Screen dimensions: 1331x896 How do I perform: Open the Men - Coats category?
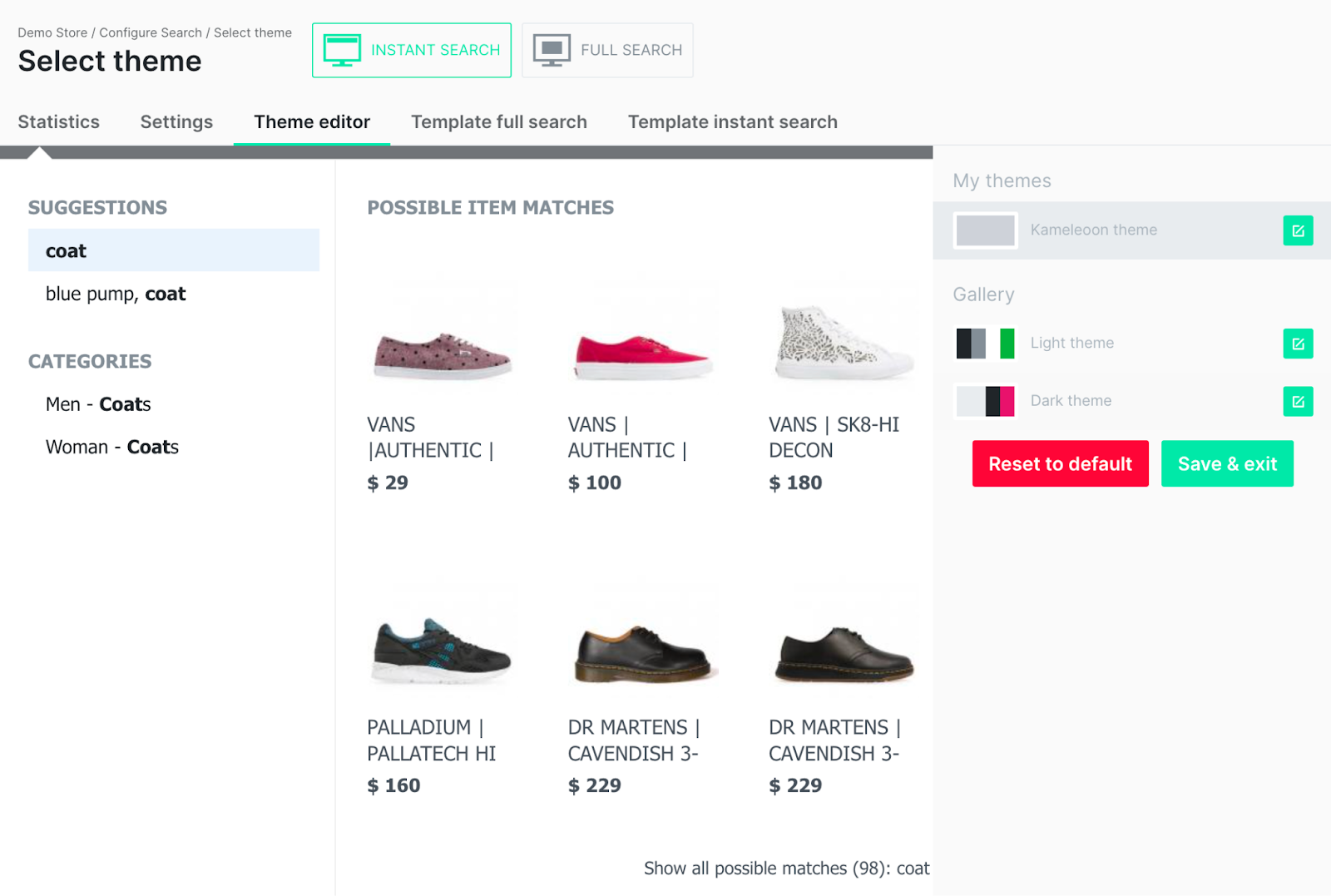tap(98, 404)
